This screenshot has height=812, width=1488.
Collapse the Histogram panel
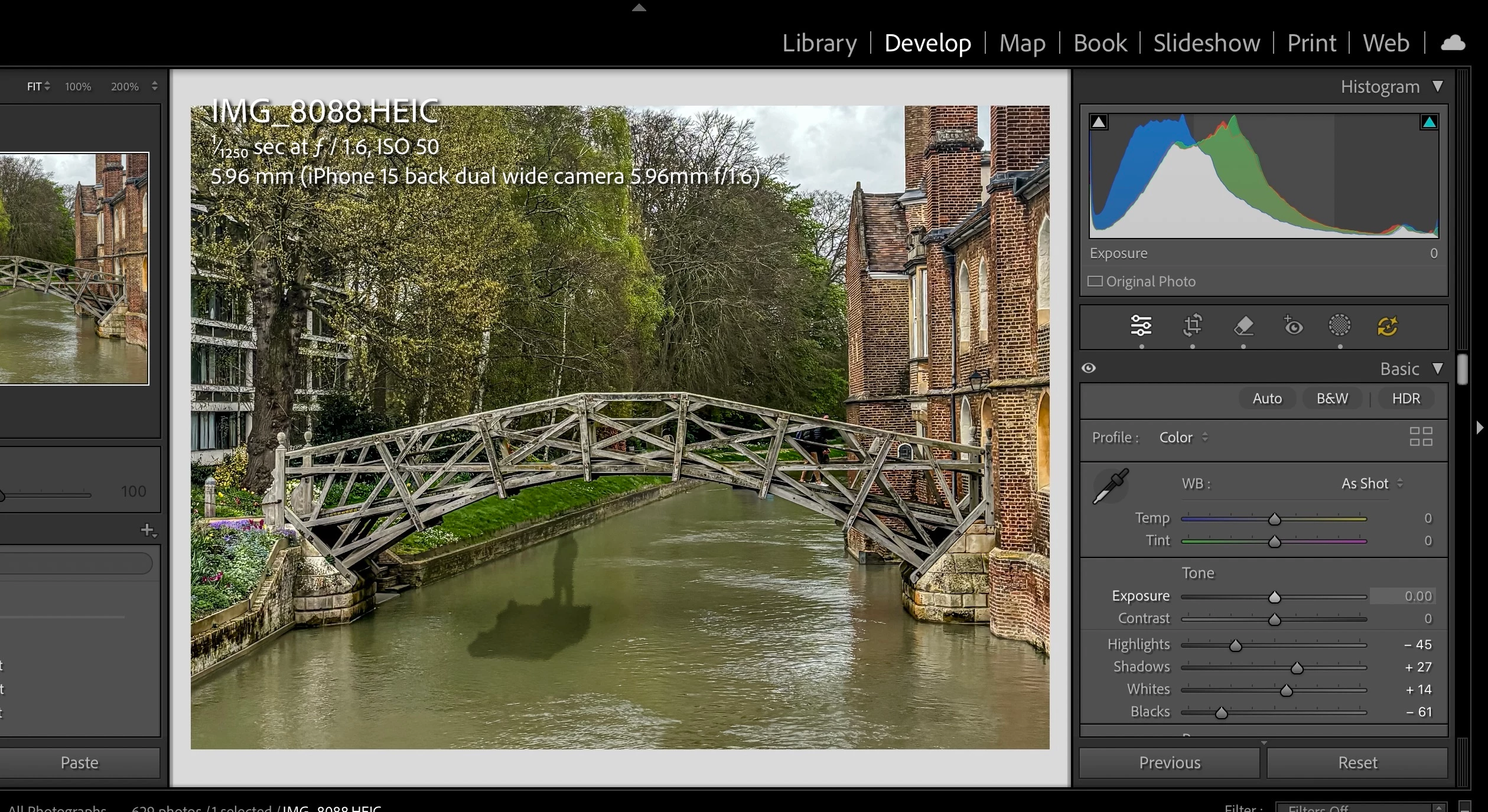1438,86
